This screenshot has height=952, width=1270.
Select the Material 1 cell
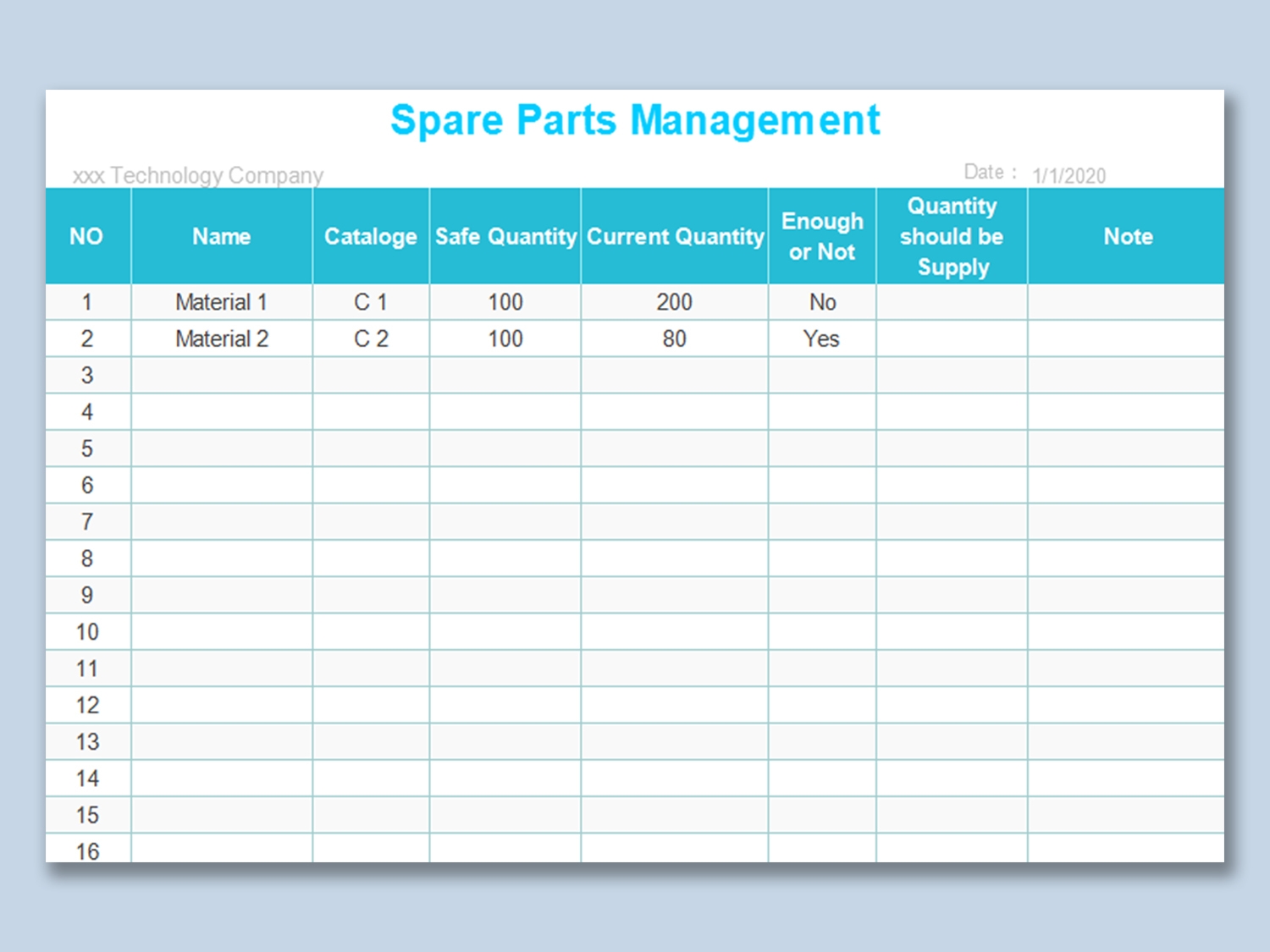221,301
